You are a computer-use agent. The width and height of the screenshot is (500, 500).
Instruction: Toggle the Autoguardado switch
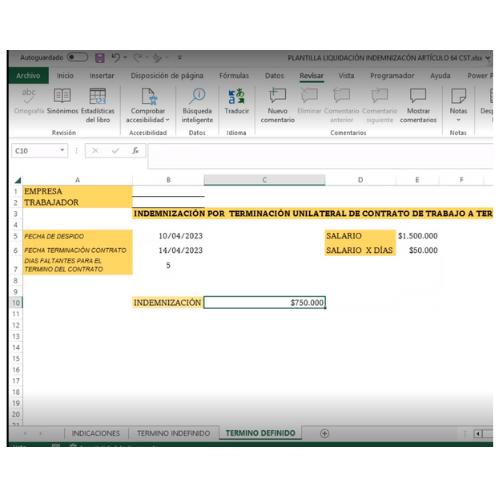[x=77, y=57]
